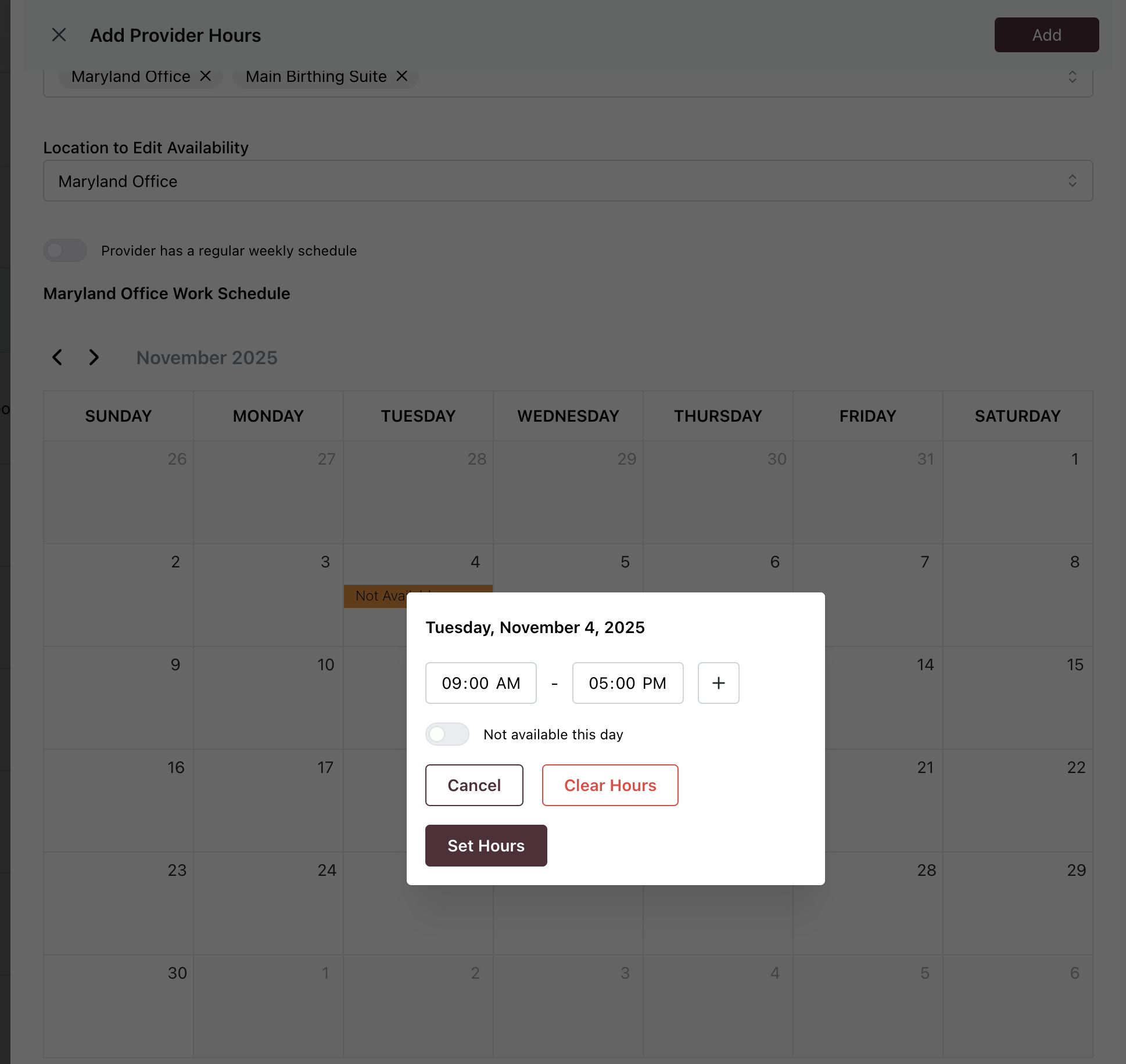Click the 09:00 AM start time field

480,683
